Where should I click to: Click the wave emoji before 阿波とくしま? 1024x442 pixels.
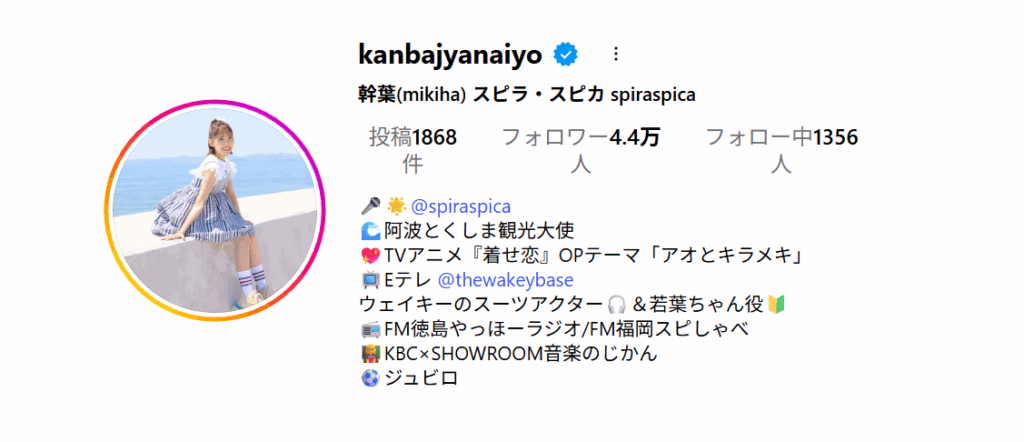point(370,231)
